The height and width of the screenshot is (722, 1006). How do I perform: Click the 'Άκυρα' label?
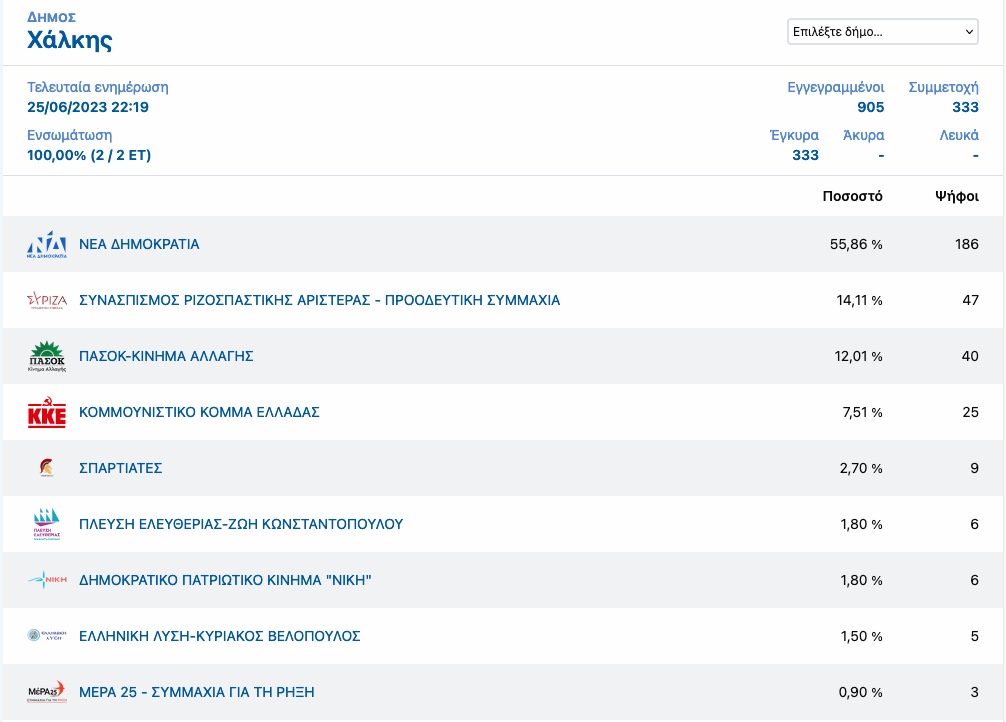tap(864, 135)
